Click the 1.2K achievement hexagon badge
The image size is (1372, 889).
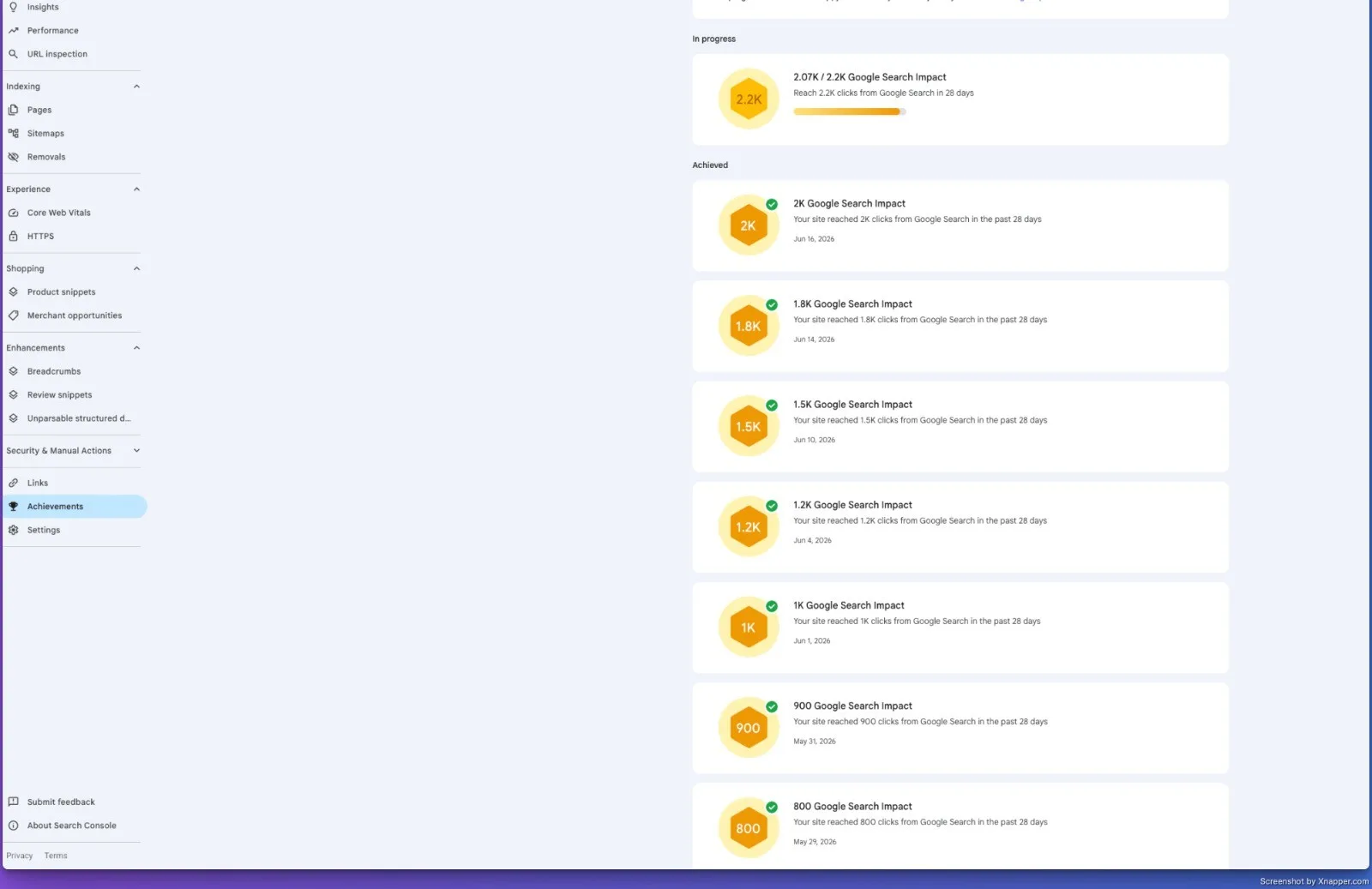point(749,527)
